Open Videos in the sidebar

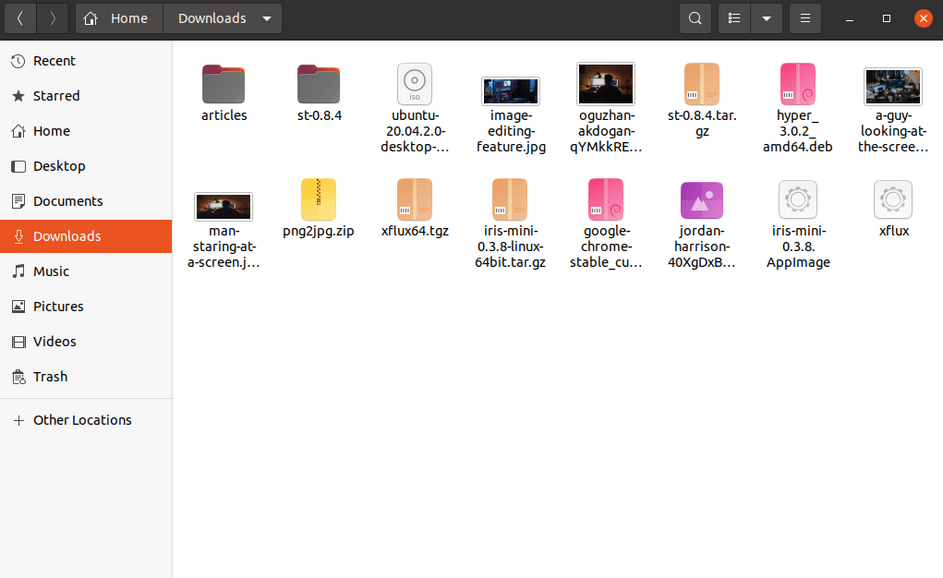point(86,342)
